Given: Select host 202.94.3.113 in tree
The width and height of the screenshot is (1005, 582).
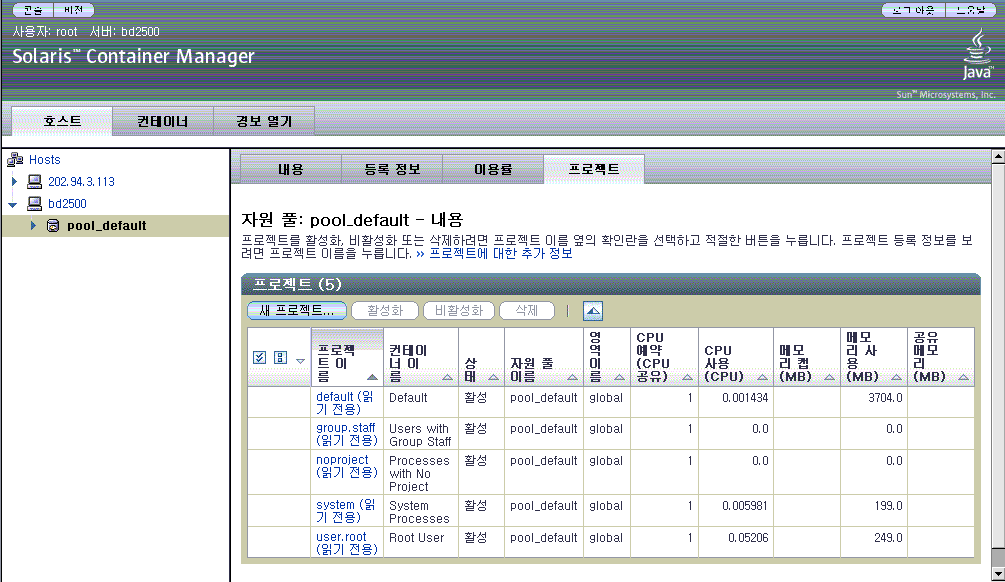Looking at the screenshot, I should (x=81, y=182).
